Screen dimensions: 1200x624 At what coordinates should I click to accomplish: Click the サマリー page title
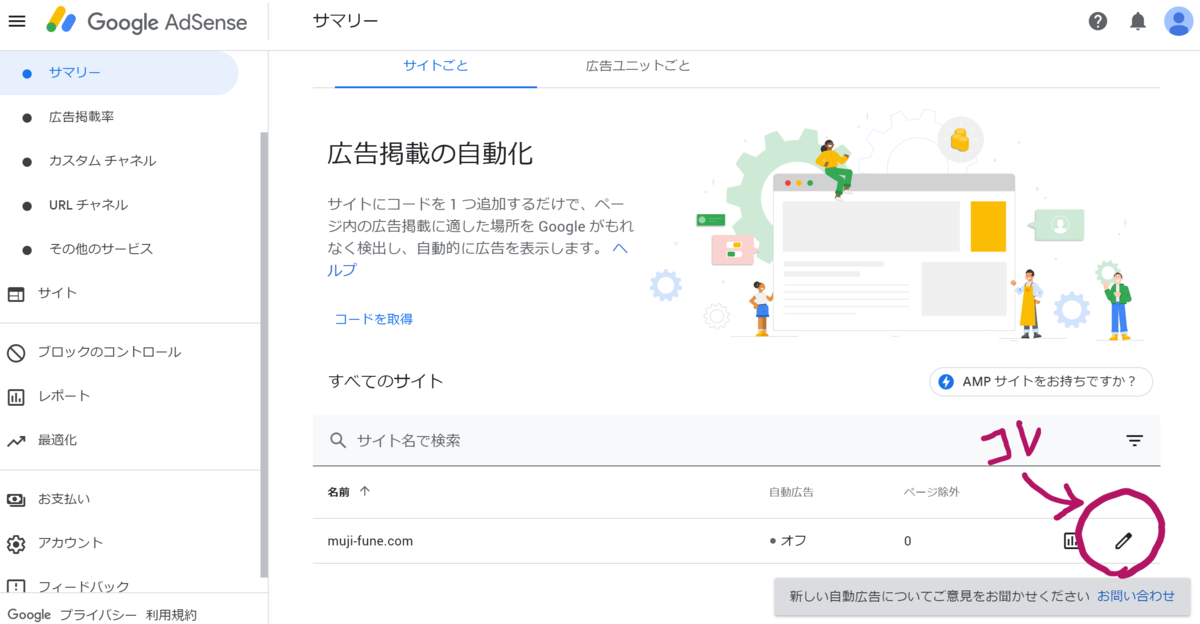[x=346, y=21]
